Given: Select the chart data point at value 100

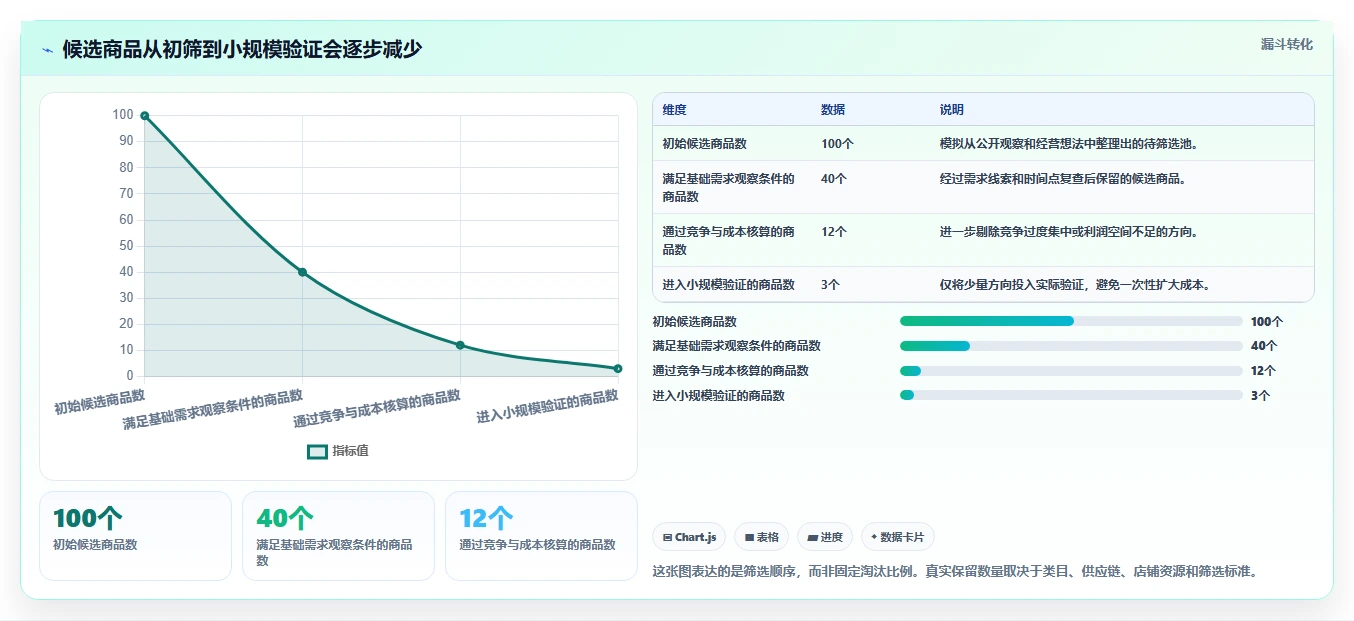Looking at the screenshot, I should (x=145, y=116).
